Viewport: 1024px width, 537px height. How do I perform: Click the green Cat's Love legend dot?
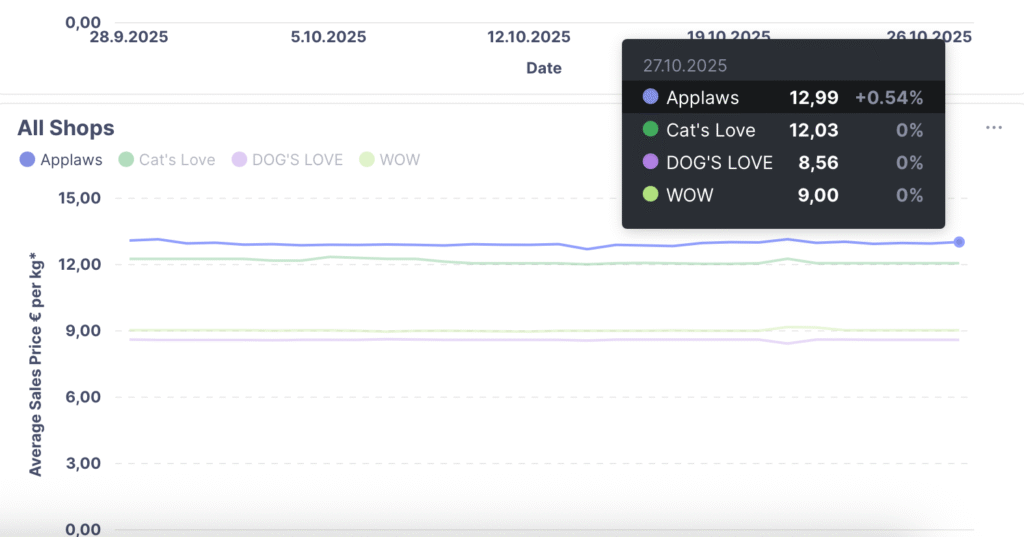(126, 160)
